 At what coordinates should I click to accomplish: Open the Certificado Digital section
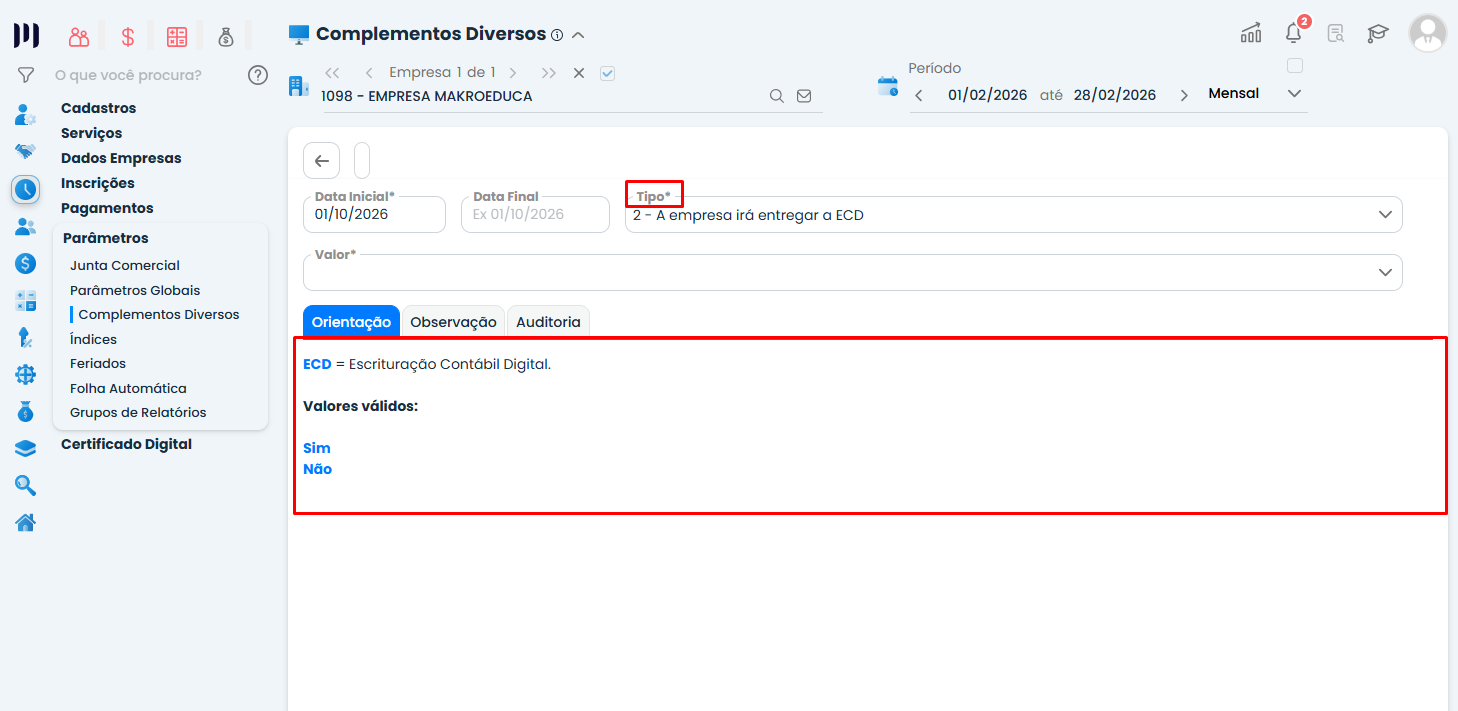point(126,444)
